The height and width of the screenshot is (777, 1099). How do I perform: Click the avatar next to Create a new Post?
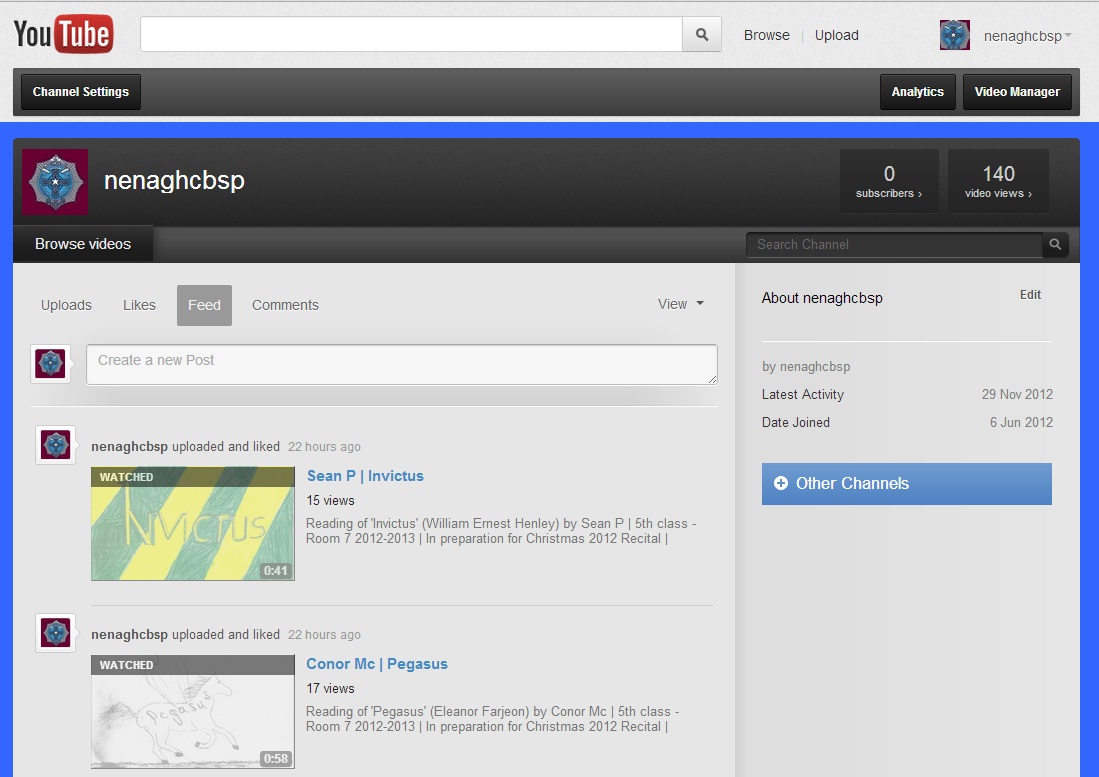coord(50,364)
